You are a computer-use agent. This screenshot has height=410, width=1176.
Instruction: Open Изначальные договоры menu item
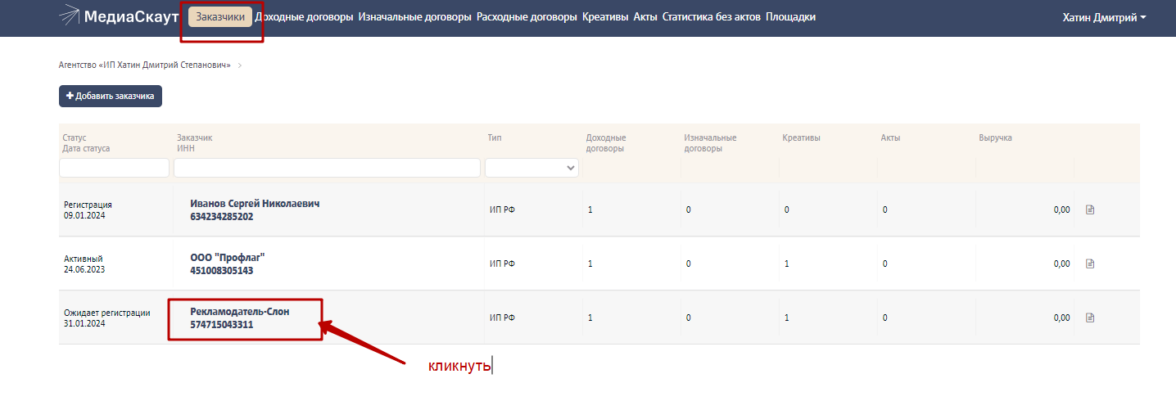tap(414, 17)
